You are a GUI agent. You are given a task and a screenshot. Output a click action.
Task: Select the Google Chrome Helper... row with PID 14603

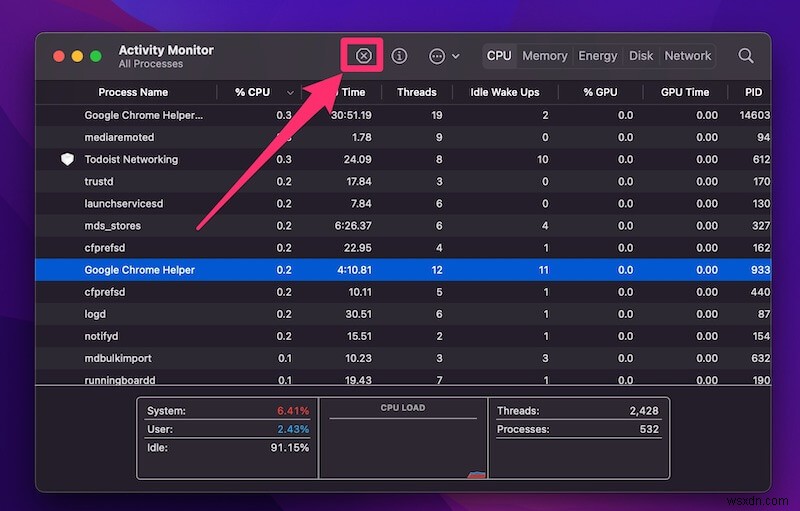403,115
